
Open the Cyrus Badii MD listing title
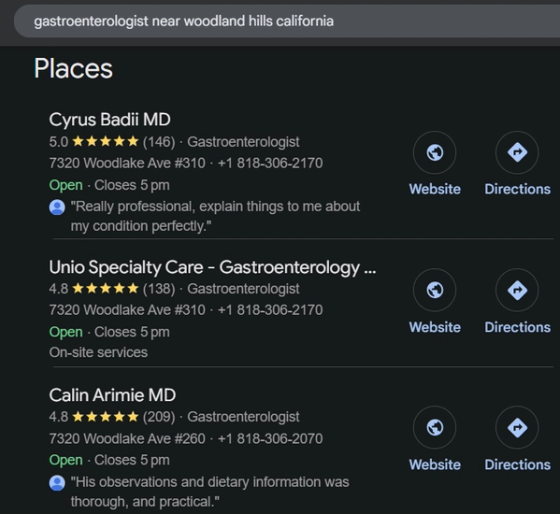click(x=110, y=120)
